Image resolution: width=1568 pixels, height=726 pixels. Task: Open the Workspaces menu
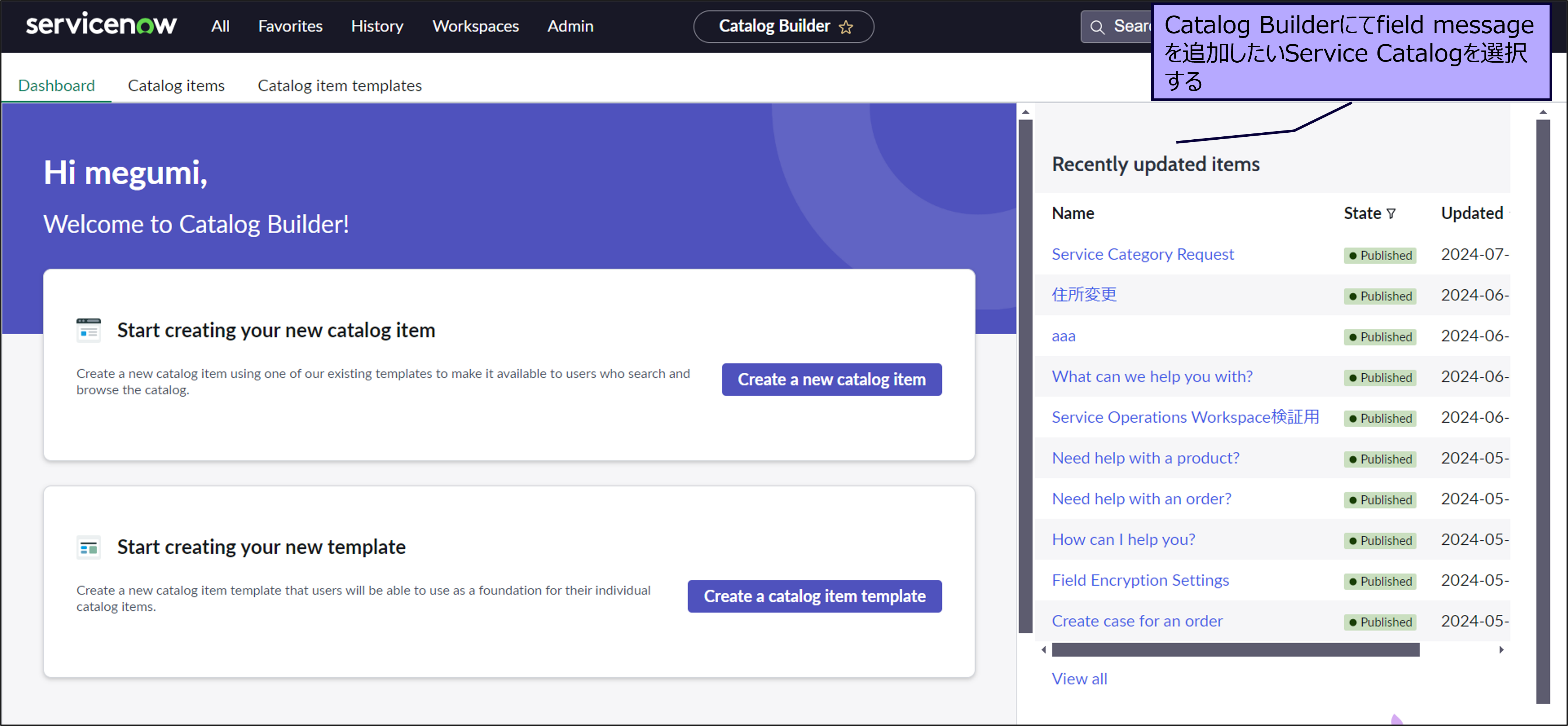pos(475,26)
